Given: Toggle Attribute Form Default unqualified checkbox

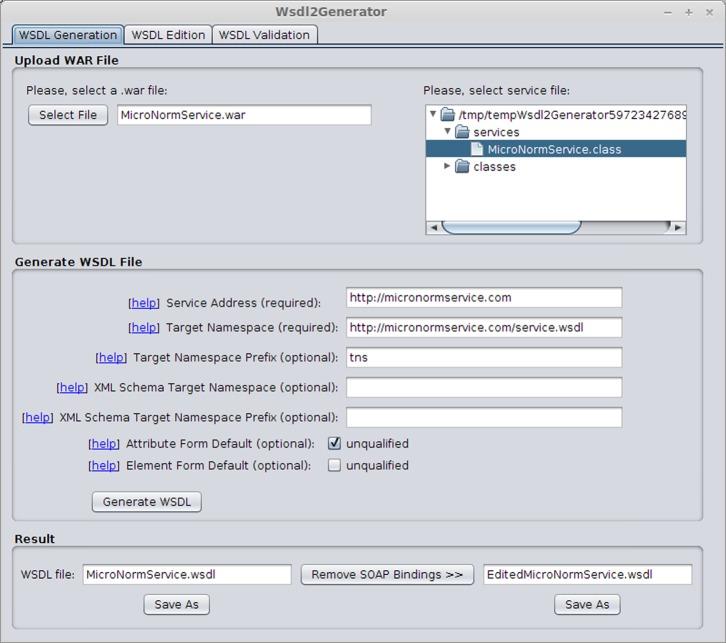Looking at the screenshot, I should click(x=335, y=443).
